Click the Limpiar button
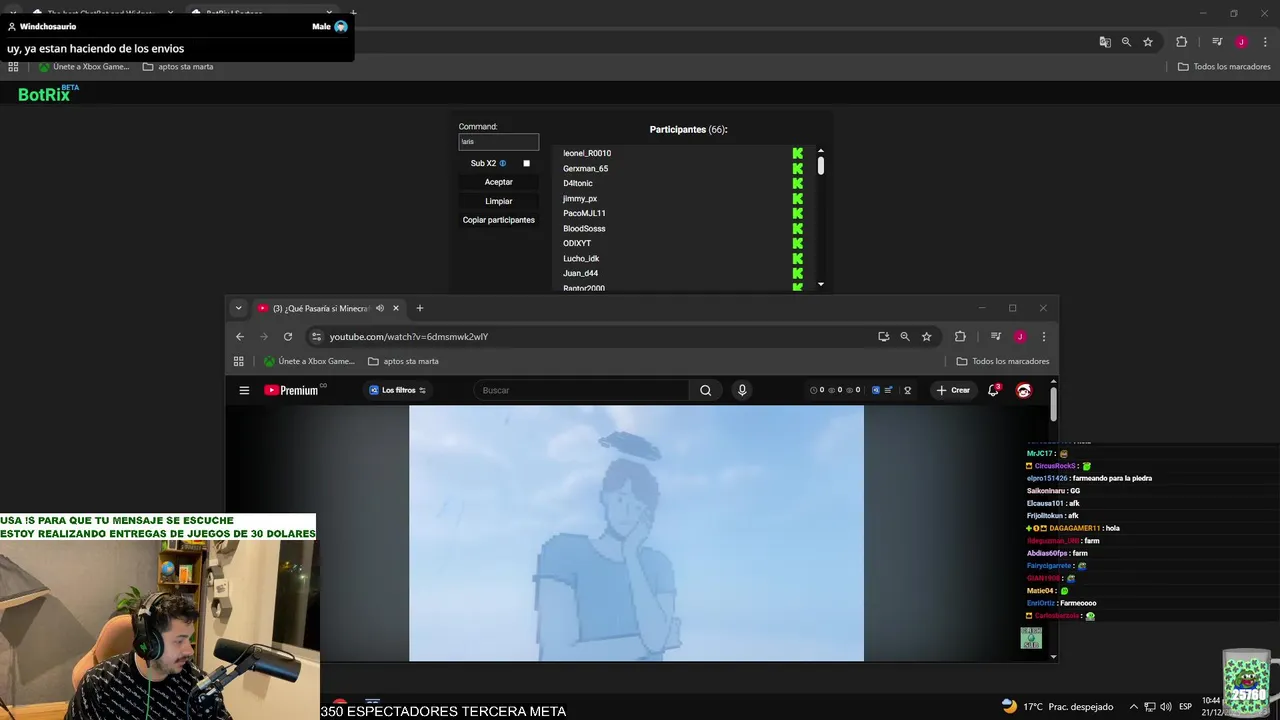This screenshot has height=720, width=1280. [x=499, y=201]
